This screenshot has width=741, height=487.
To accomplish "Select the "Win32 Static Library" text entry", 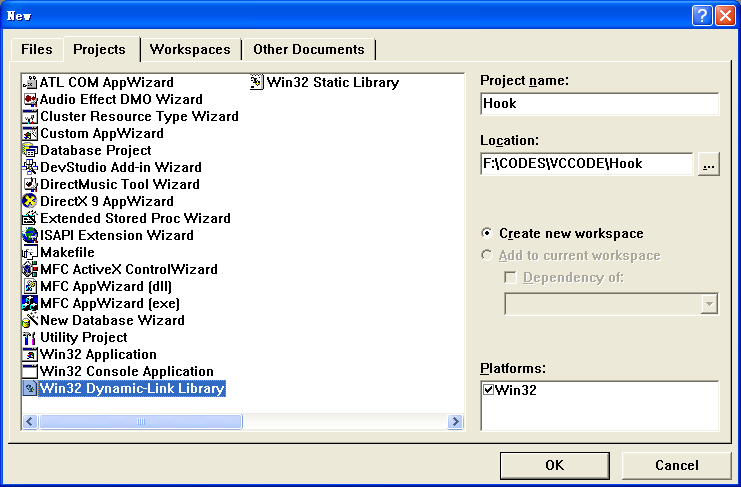I will pyautogui.click(x=333, y=82).
